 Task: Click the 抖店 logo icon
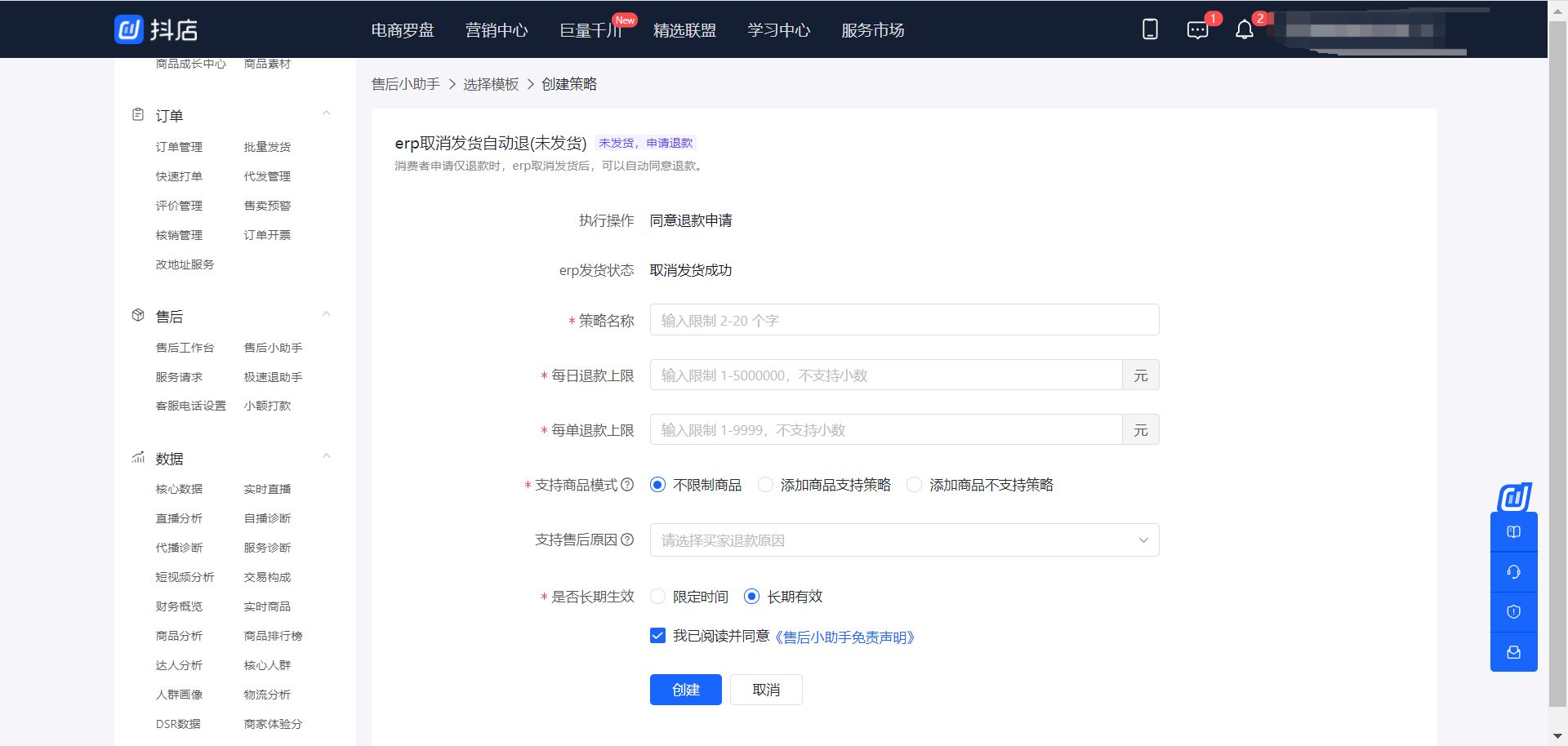tap(129, 29)
